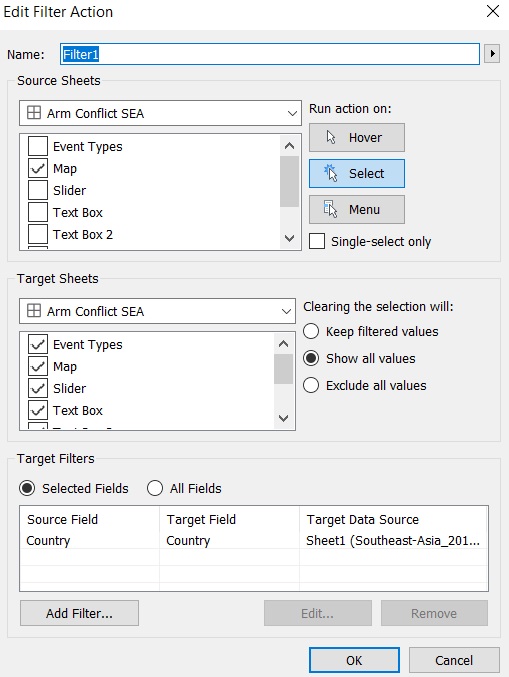Expand the Target Sheets Arm Conflict SEA dropdown

(157, 311)
